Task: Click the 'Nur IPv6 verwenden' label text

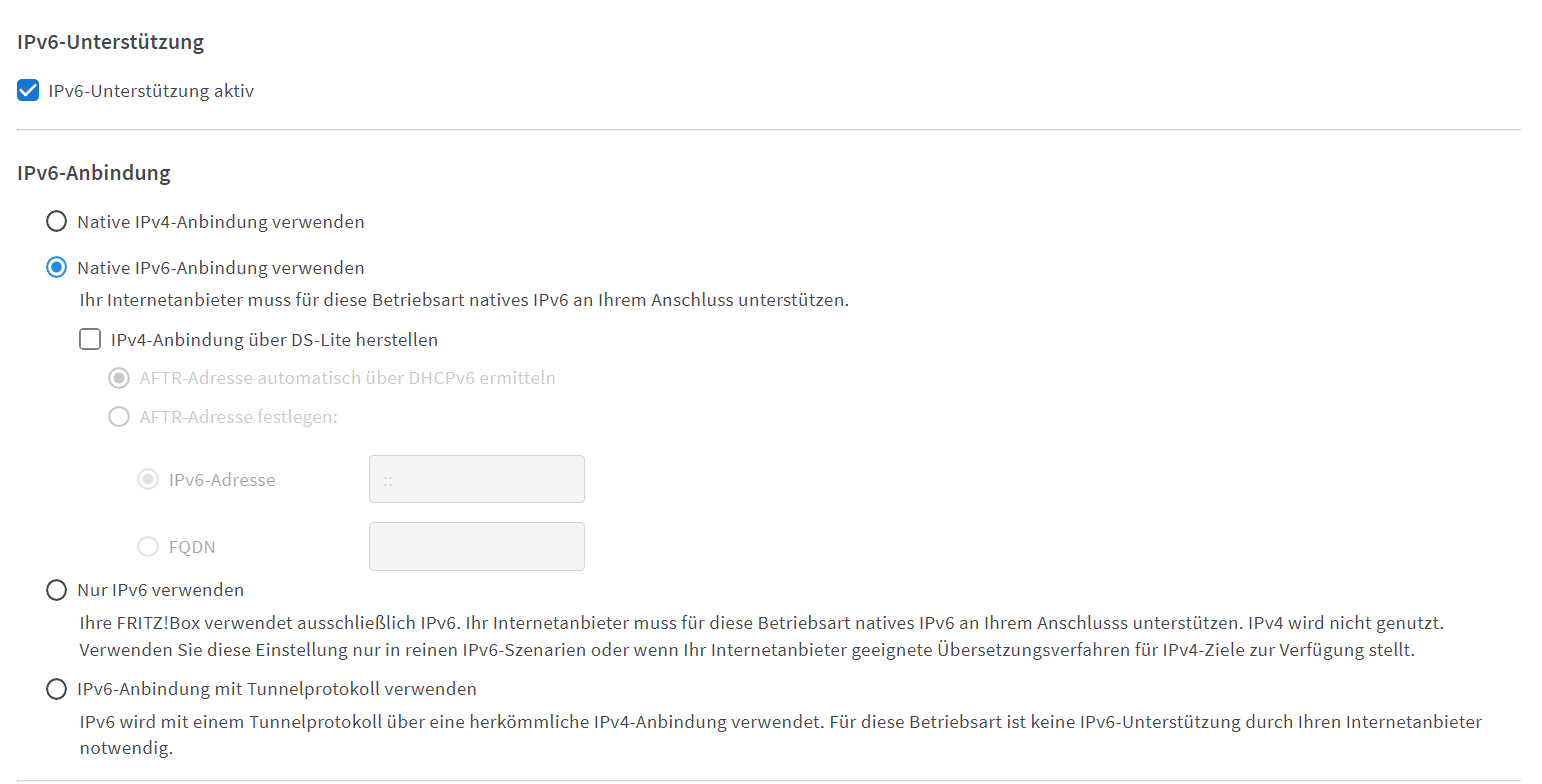Action: click(x=160, y=590)
